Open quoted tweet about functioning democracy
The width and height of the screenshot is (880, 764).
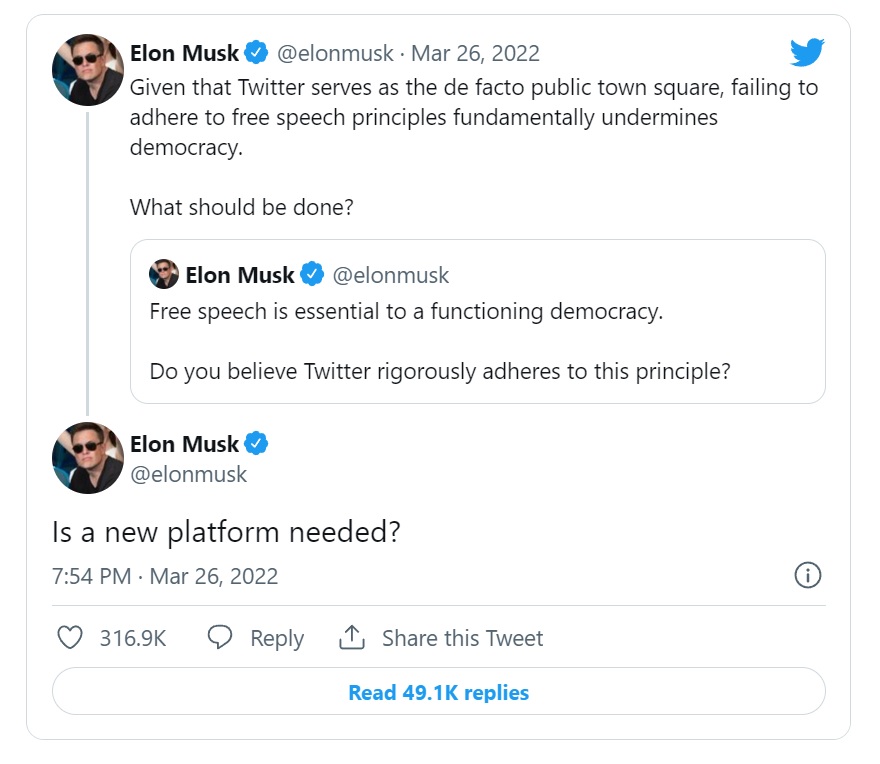pyautogui.click(x=477, y=340)
